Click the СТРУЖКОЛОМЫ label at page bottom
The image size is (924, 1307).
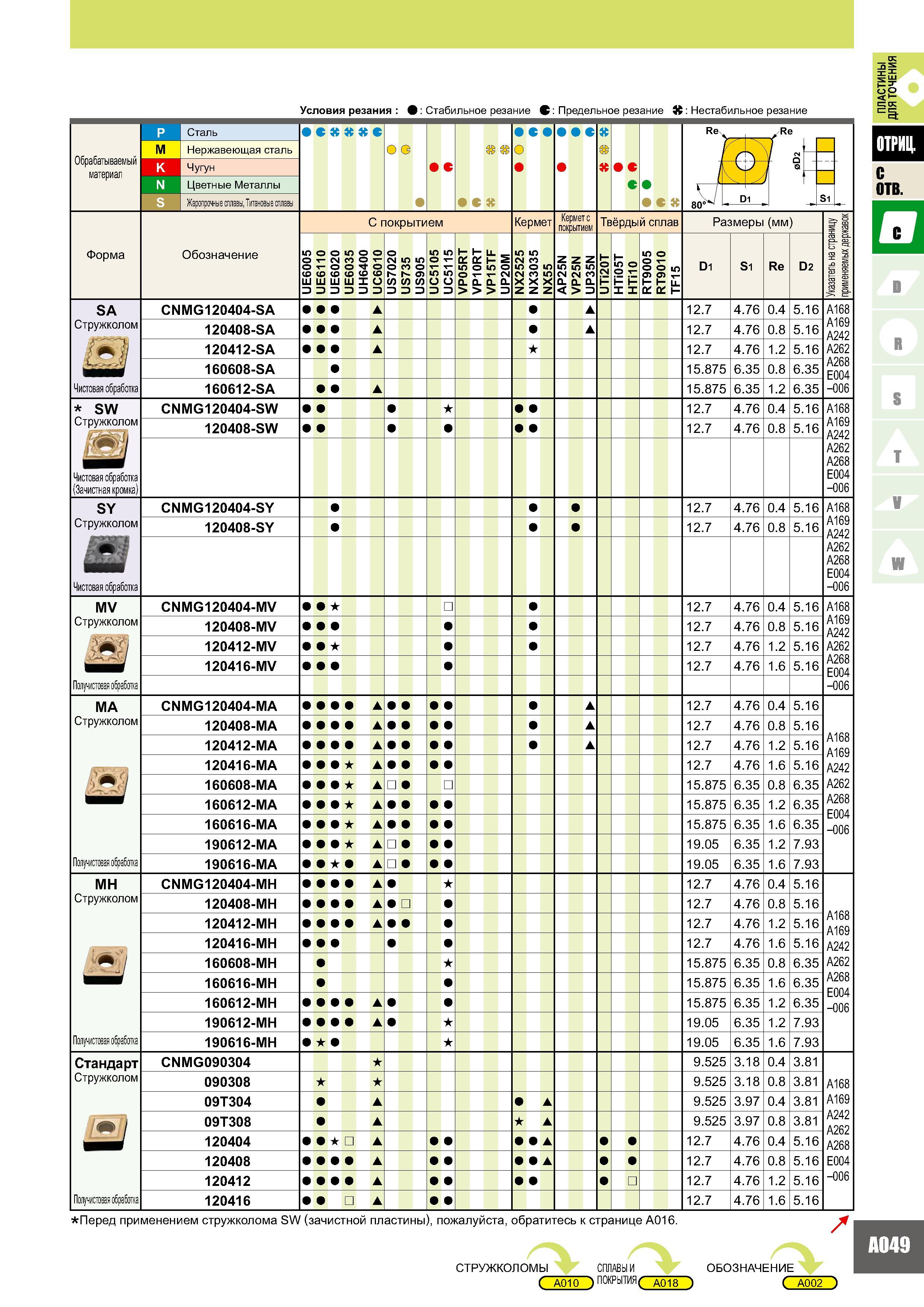[x=501, y=1268]
